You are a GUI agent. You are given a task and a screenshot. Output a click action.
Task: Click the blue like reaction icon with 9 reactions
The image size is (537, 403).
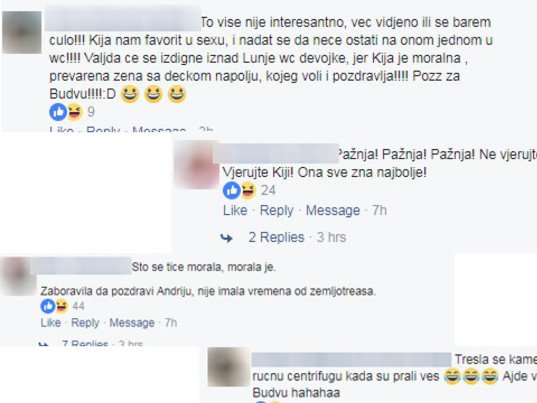pyautogui.click(x=58, y=112)
